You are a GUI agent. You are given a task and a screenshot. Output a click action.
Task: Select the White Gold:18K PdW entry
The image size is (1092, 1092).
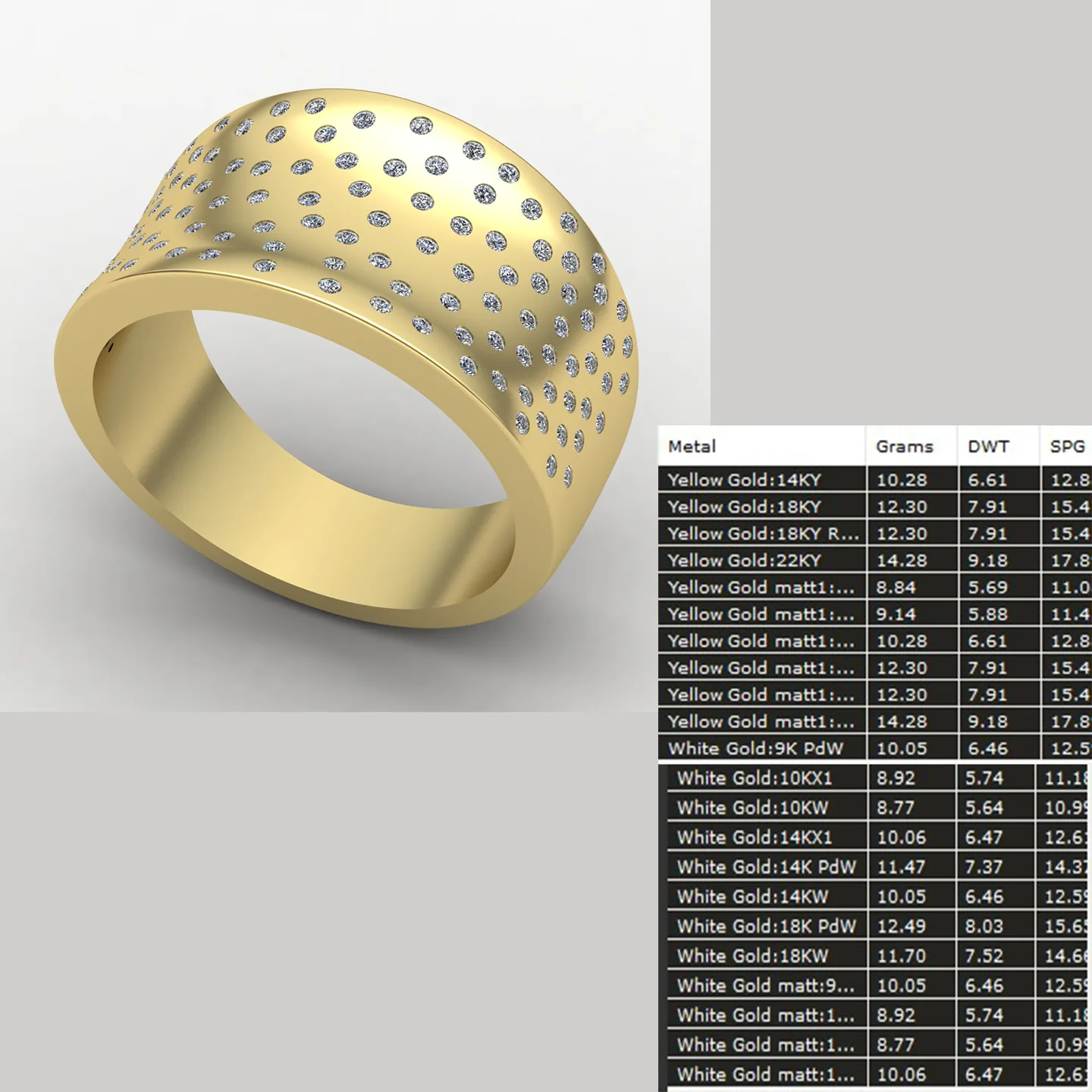(x=766, y=926)
